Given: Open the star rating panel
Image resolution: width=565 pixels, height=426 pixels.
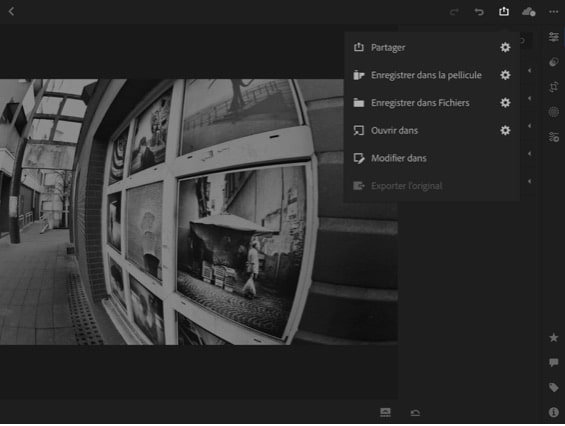Looking at the screenshot, I should click(554, 338).
